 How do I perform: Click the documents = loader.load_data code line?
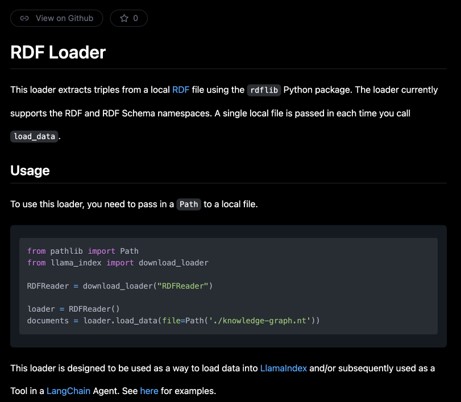(x=173, y=321)
